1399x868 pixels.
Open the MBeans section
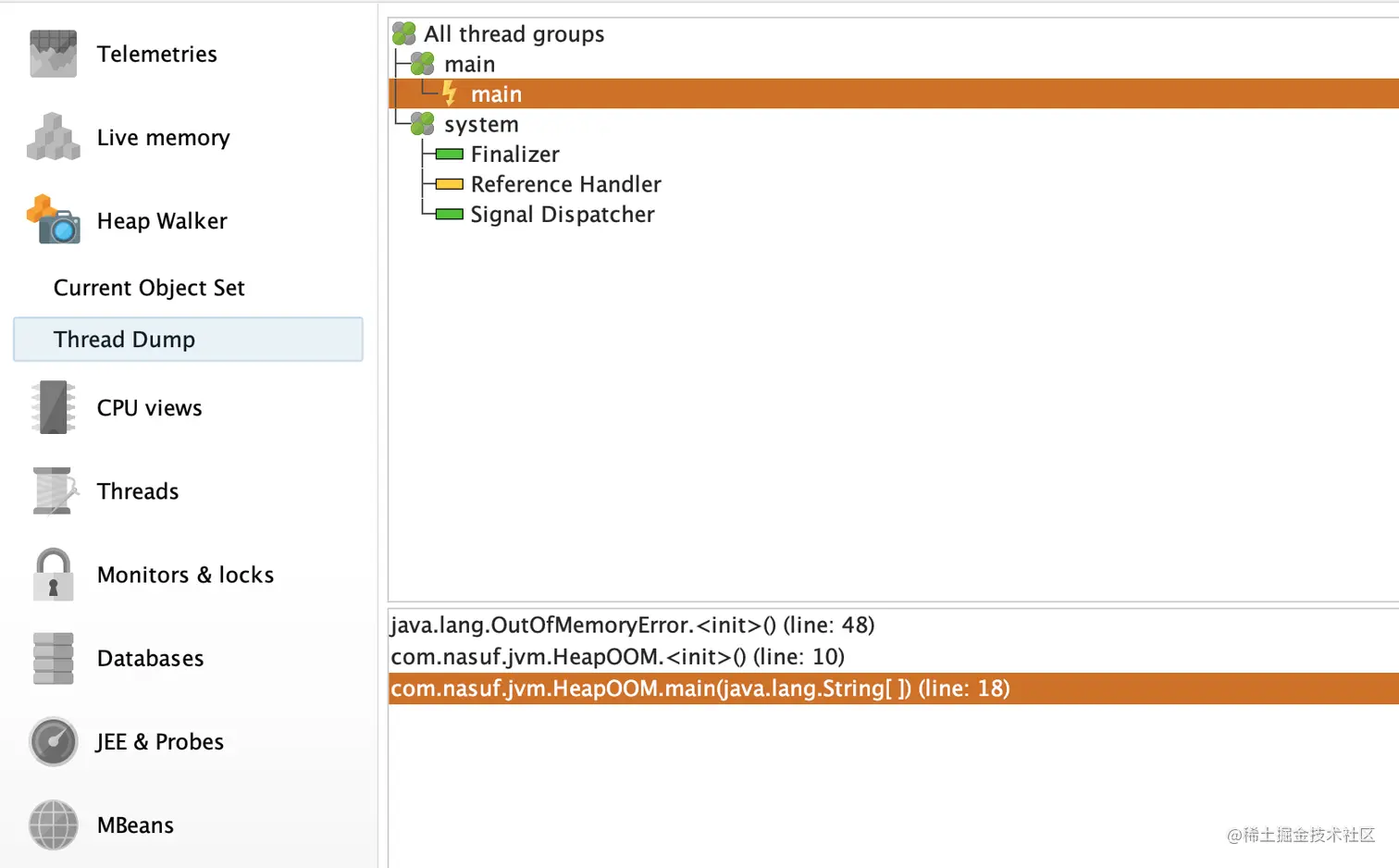coord(135,825)
